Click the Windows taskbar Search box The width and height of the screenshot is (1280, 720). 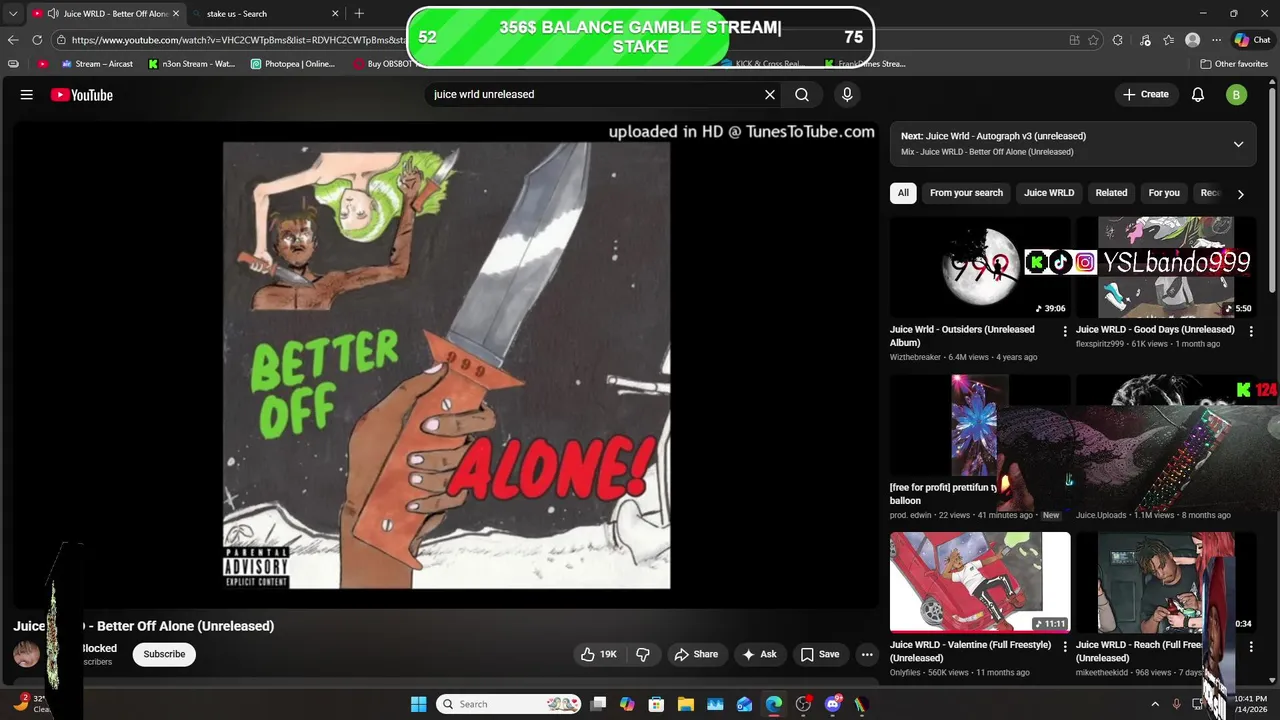[x=510, y=704]
